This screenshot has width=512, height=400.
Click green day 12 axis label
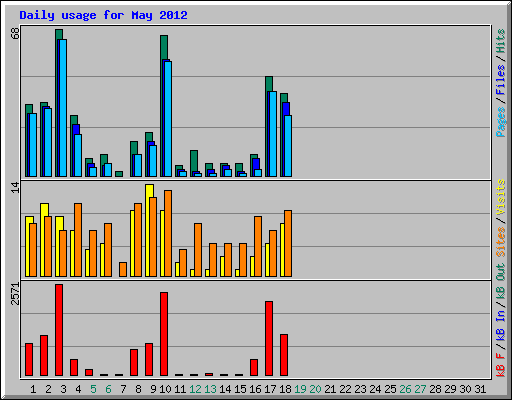(x=195, y=389)
